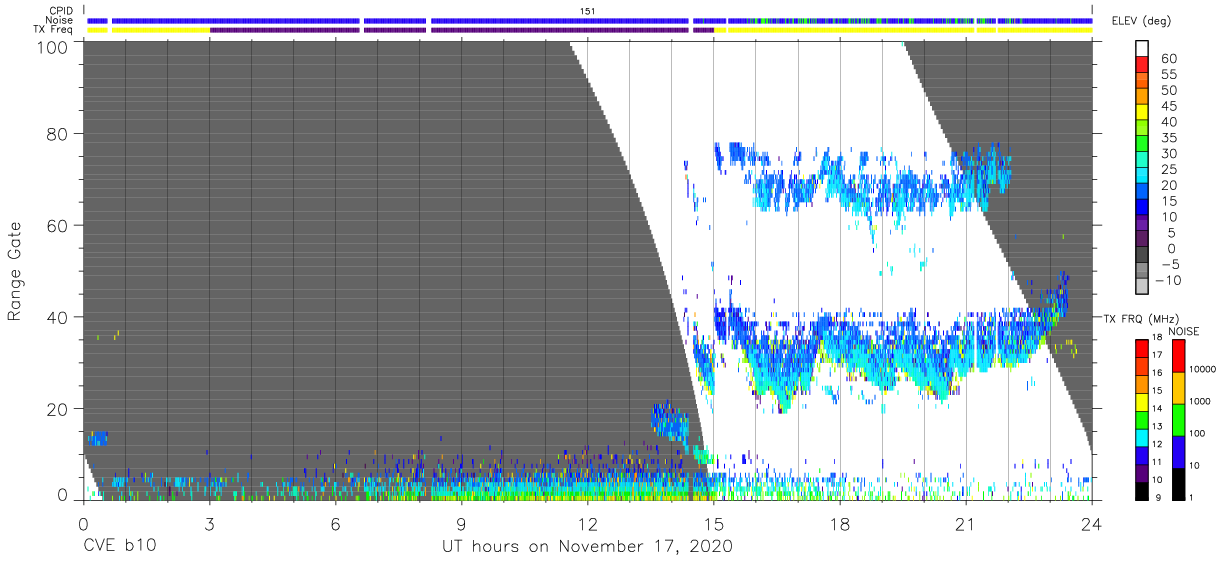
Task: Click the 21 tick on the UT hours axis
Action: pos(966,522)
